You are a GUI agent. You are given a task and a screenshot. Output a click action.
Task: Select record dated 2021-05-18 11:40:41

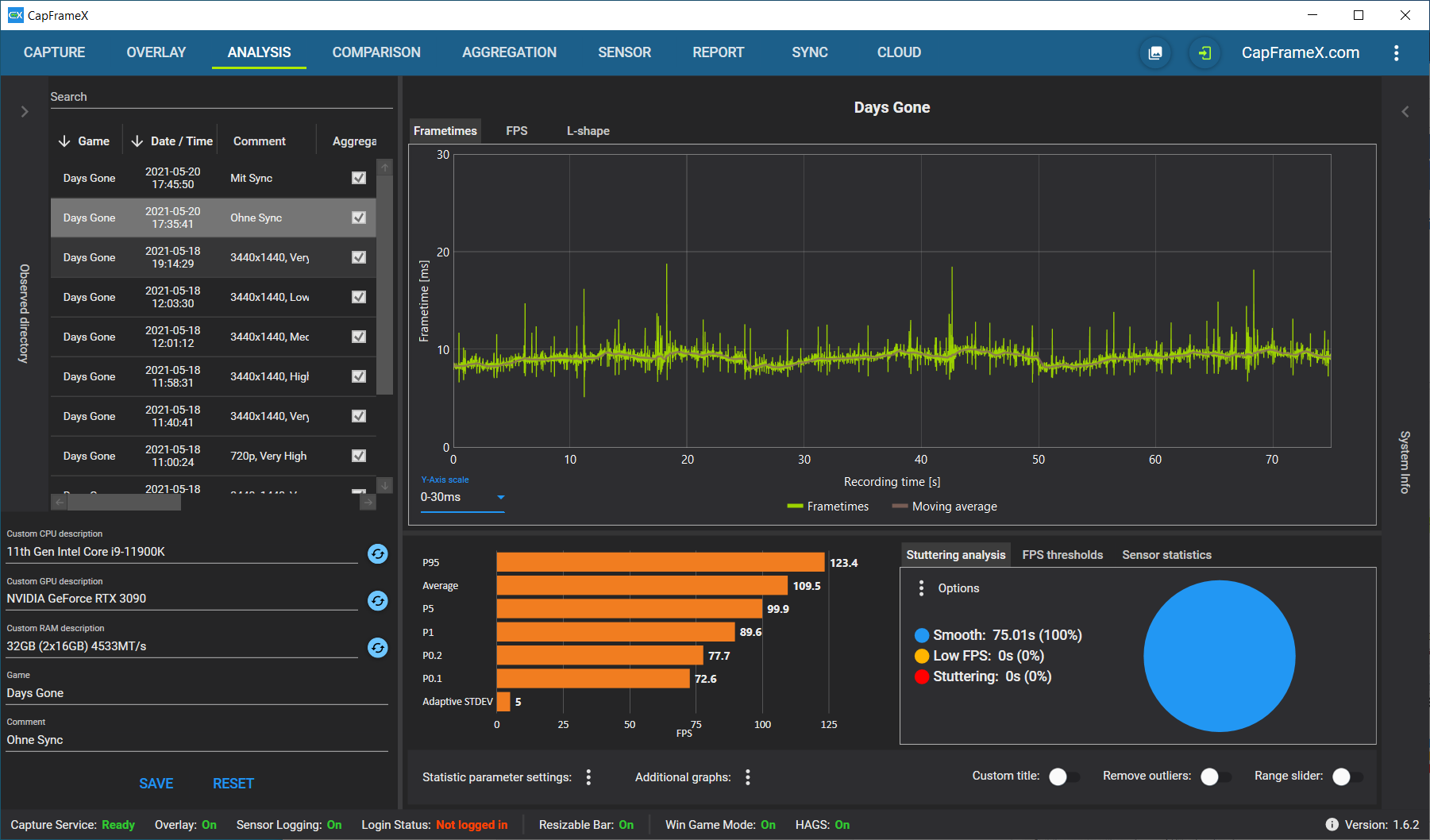point(213,416)
